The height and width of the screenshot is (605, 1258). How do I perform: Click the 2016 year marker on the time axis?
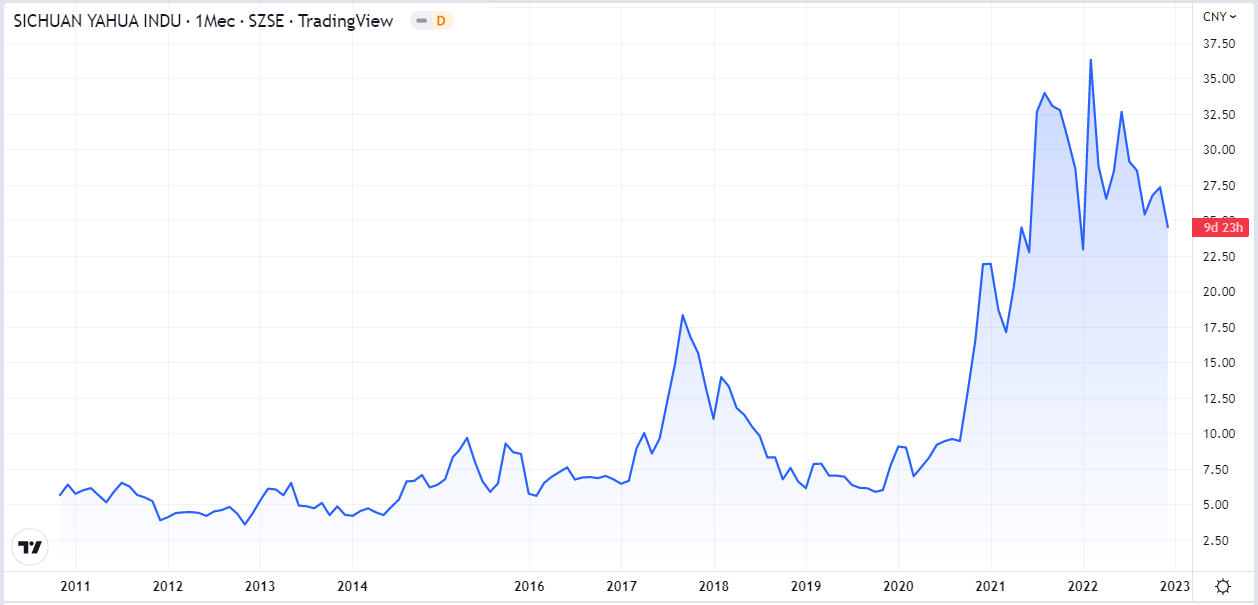point(528,586)
